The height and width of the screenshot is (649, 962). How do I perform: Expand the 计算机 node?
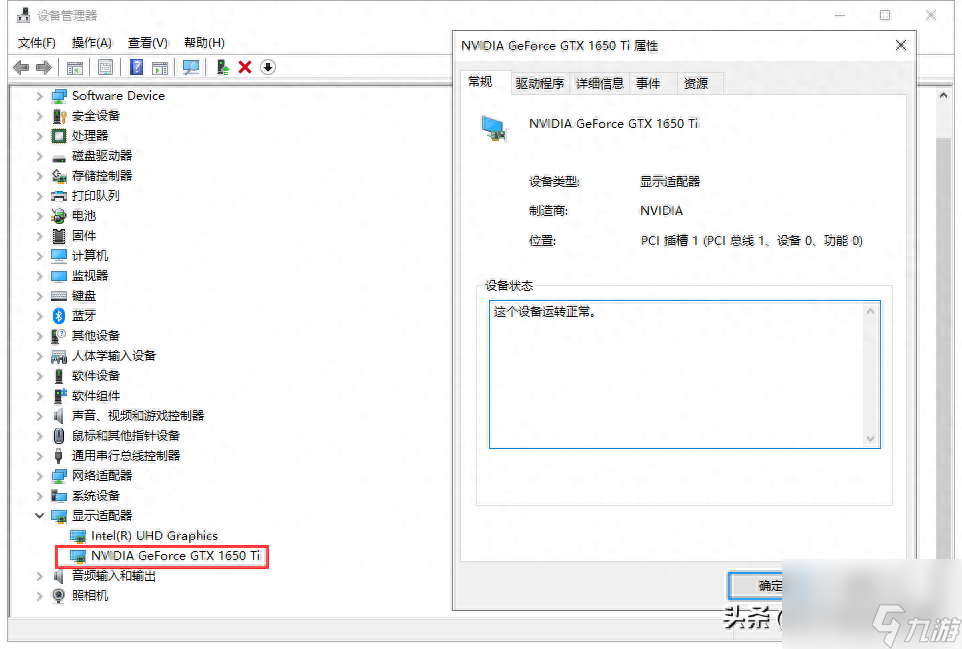pos(40,256)
